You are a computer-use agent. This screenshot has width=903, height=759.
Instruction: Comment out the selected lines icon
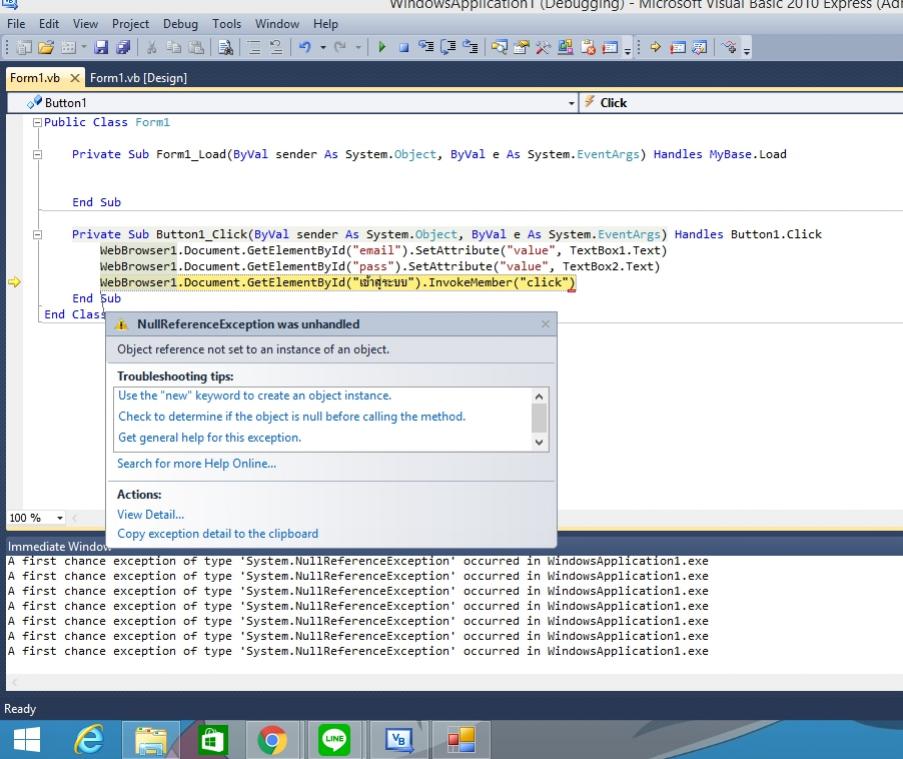tap(254, 47)
